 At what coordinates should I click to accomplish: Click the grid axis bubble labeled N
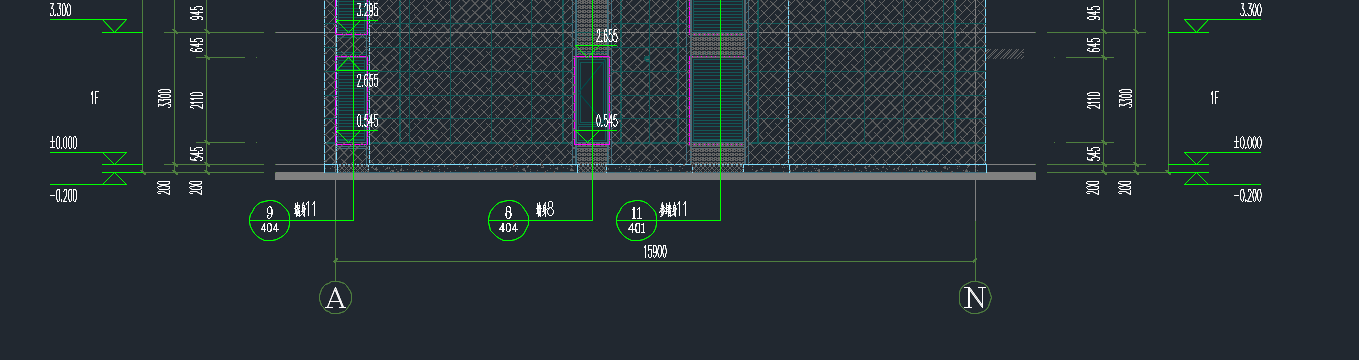pyautogui.click(x=975, y=297)
